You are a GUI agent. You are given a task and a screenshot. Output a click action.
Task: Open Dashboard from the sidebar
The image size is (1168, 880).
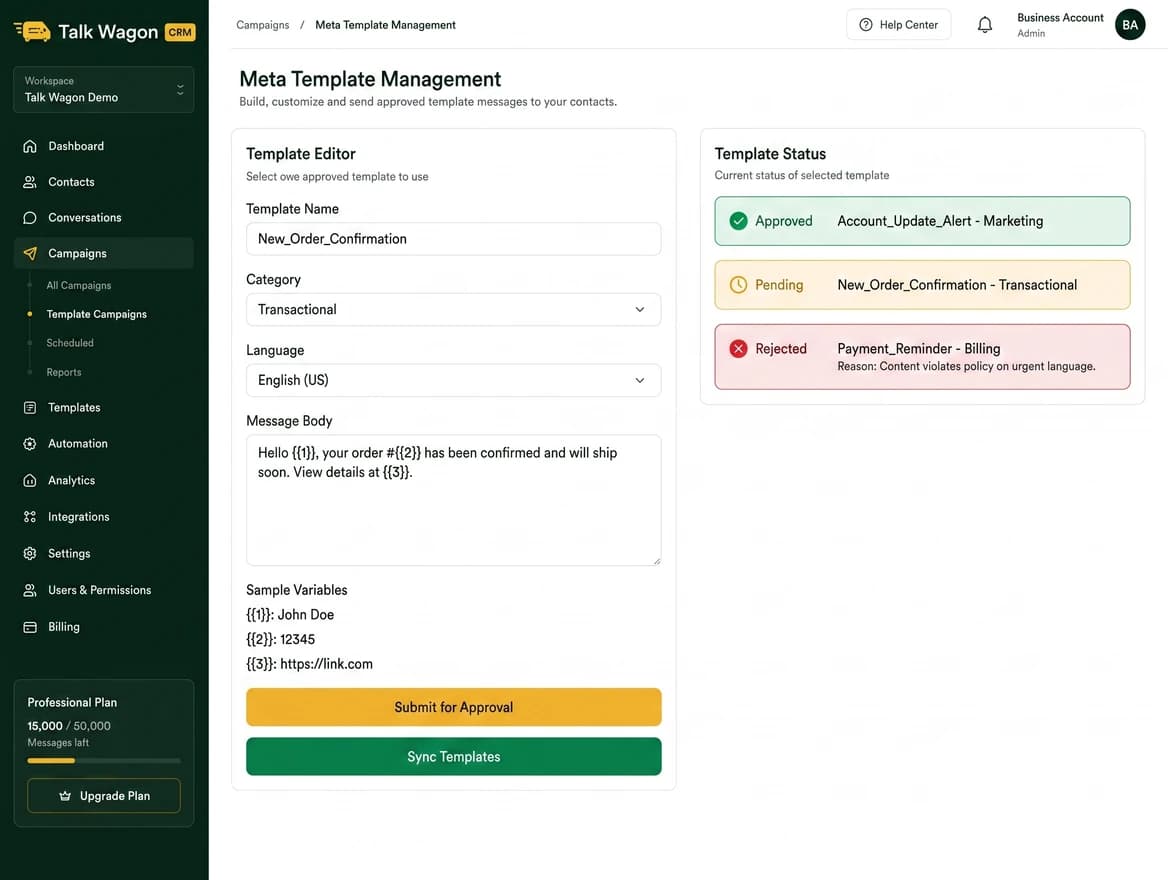(104, 146)
